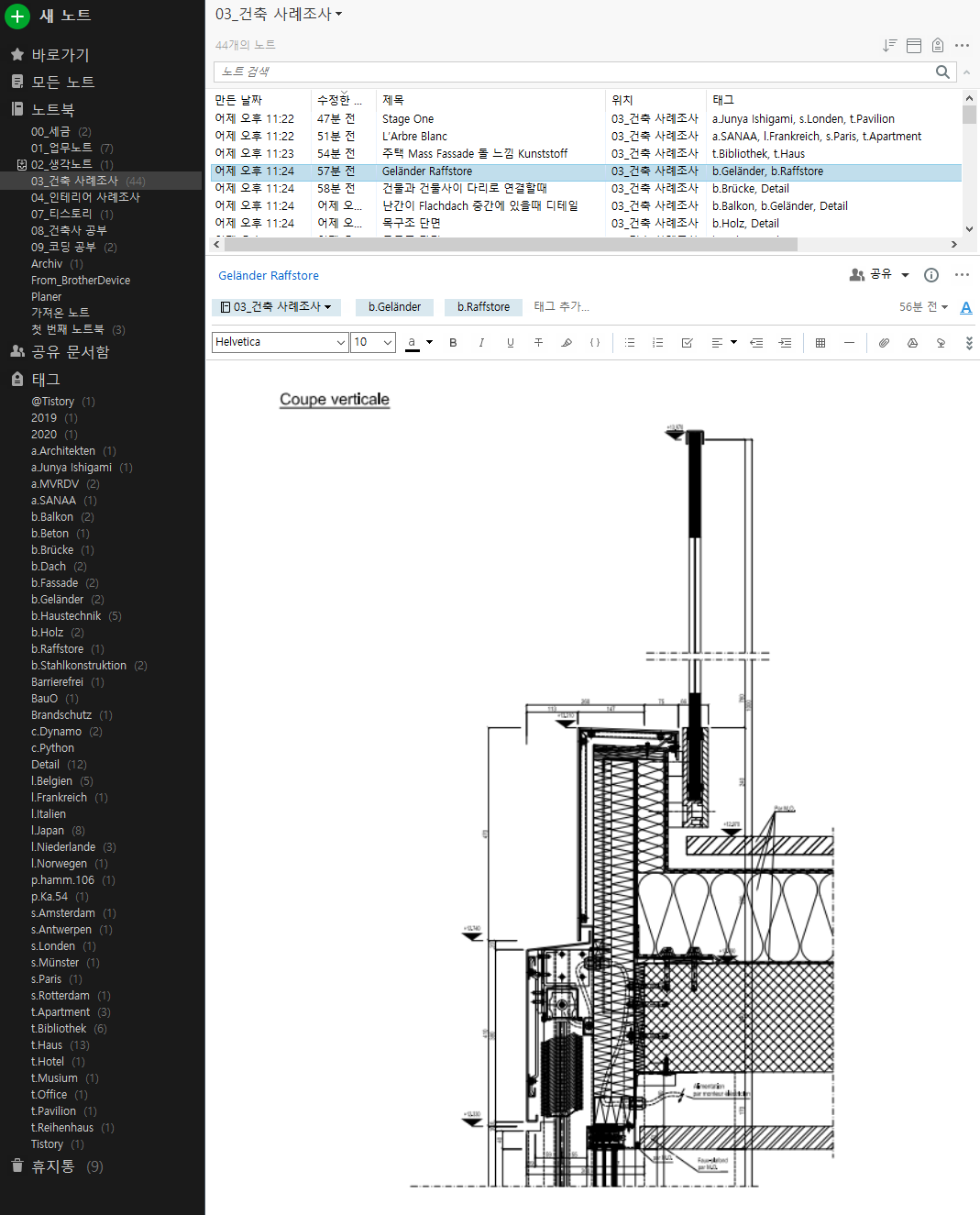The image size is (980, 1215).
Task: Open the 04_인테리어 사례조사 notebook
Action: (85, 198)
